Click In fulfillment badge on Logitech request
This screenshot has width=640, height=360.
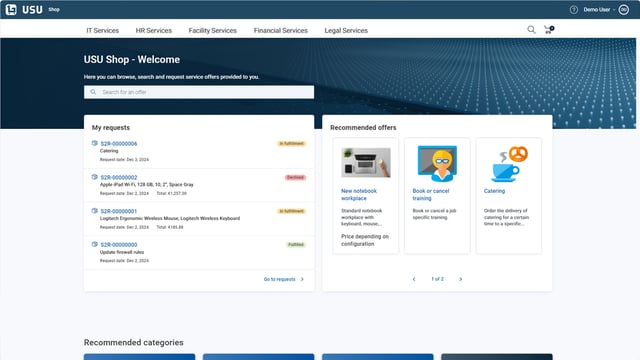[291, 211]
